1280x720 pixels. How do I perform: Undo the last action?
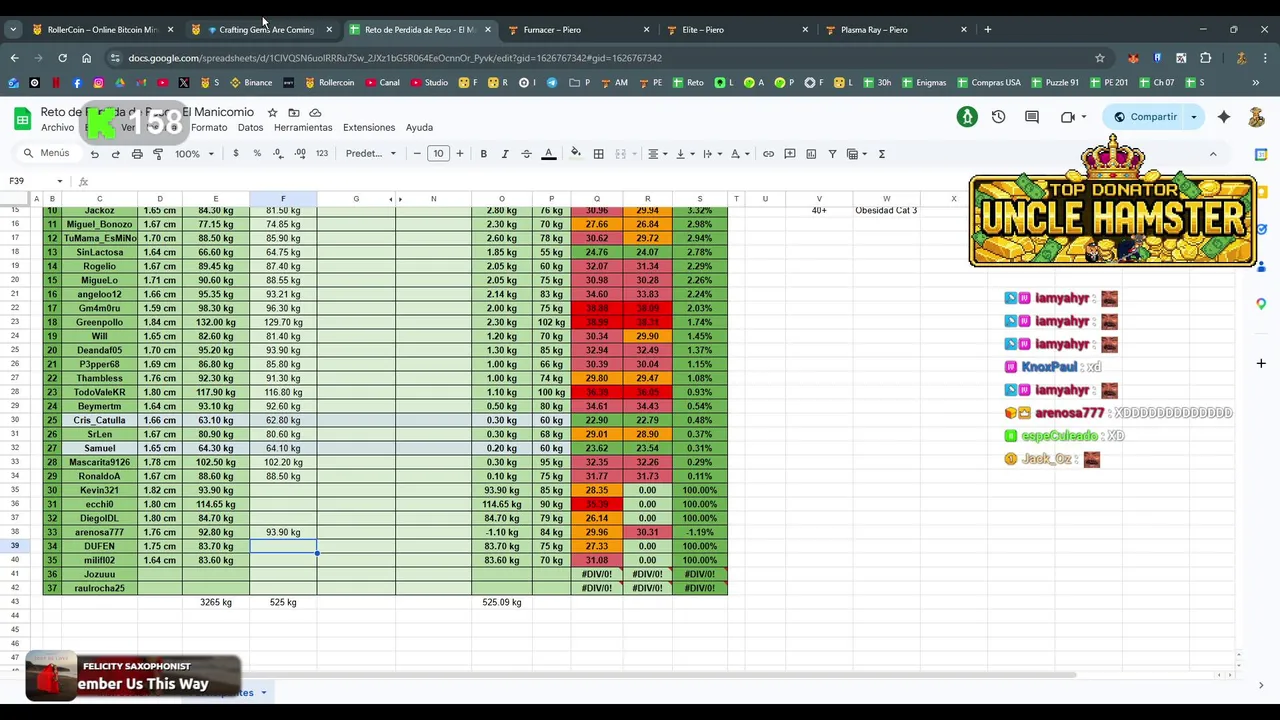point(95,154)
